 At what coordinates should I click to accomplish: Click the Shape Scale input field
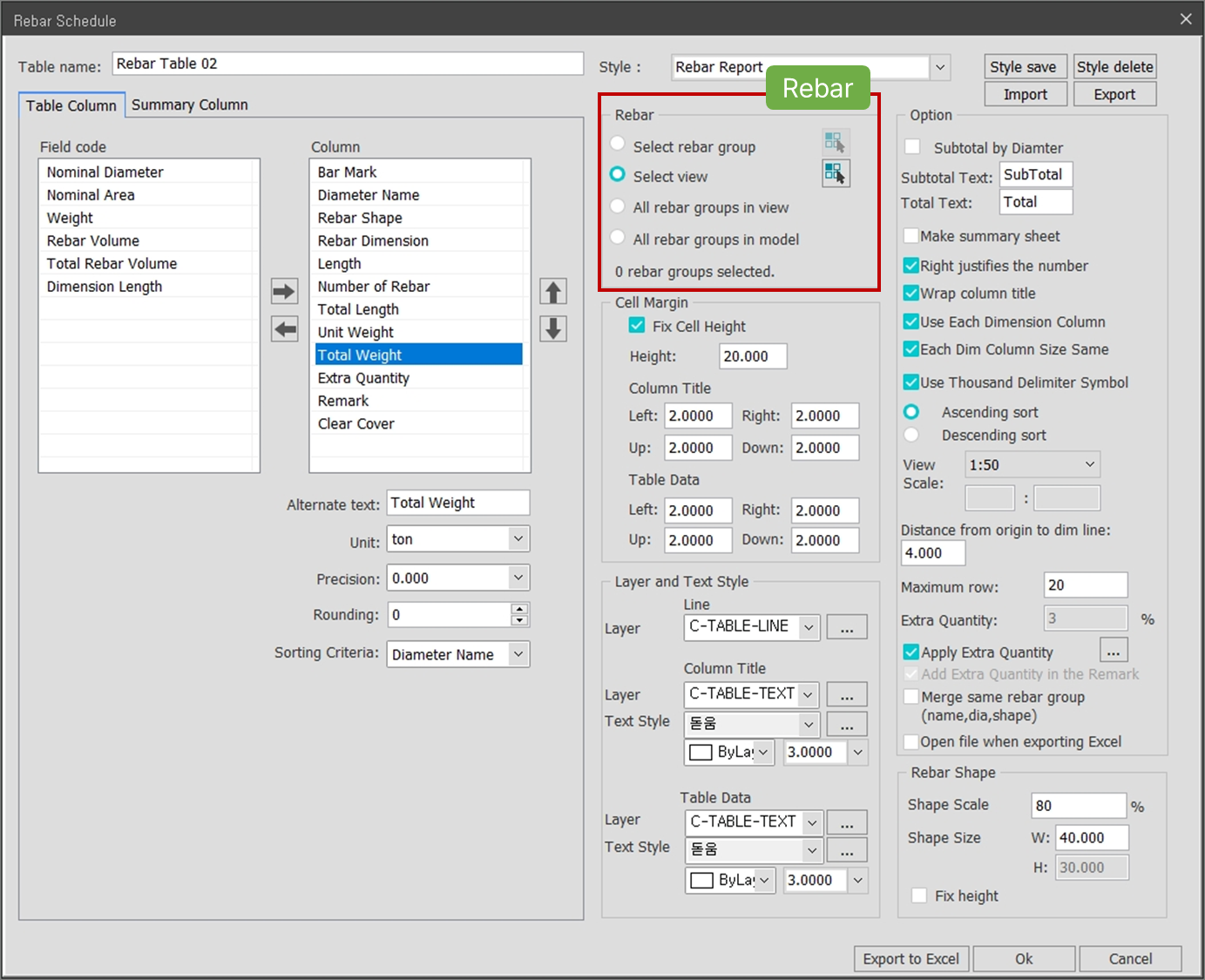pyautogui.click(x=1079, y=806)
